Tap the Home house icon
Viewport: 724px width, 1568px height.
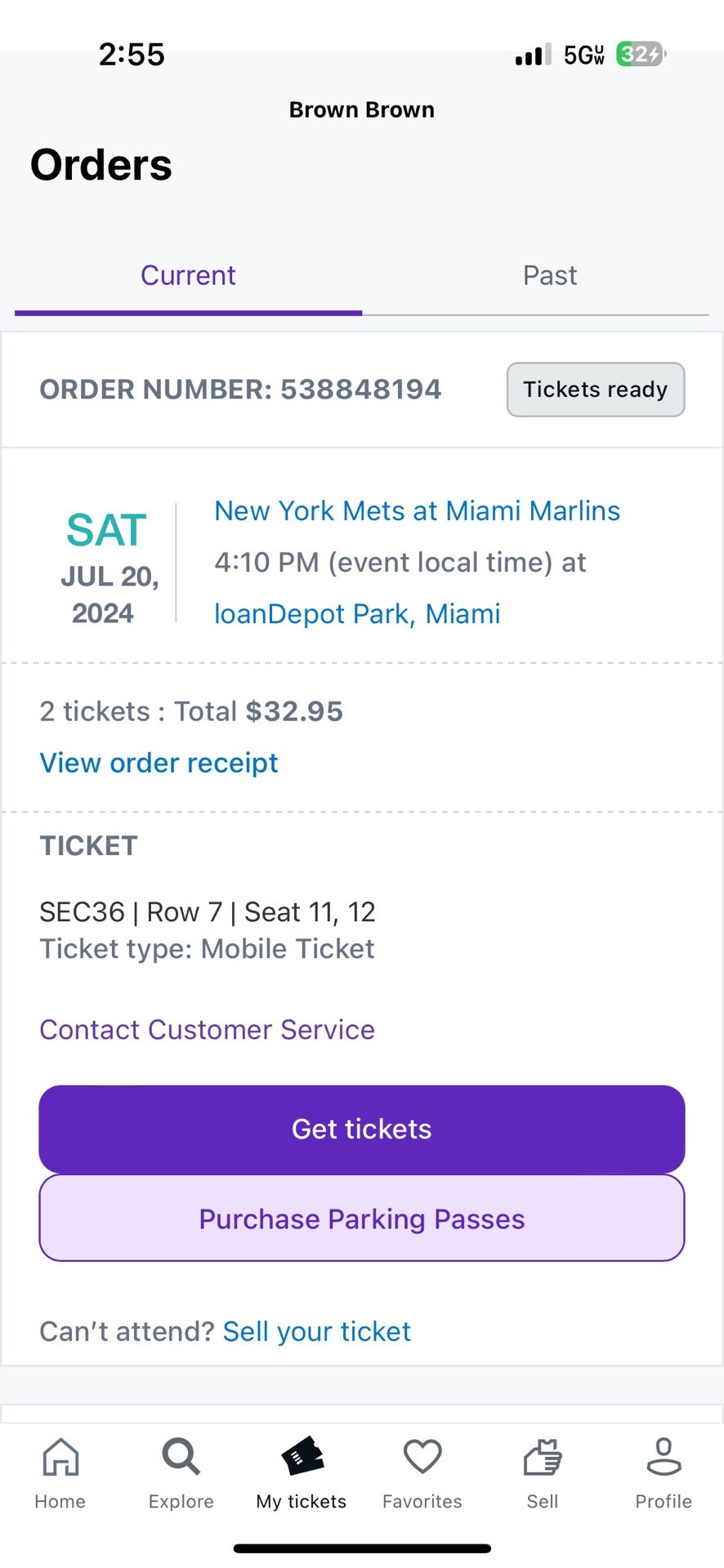pos(60,1458)
